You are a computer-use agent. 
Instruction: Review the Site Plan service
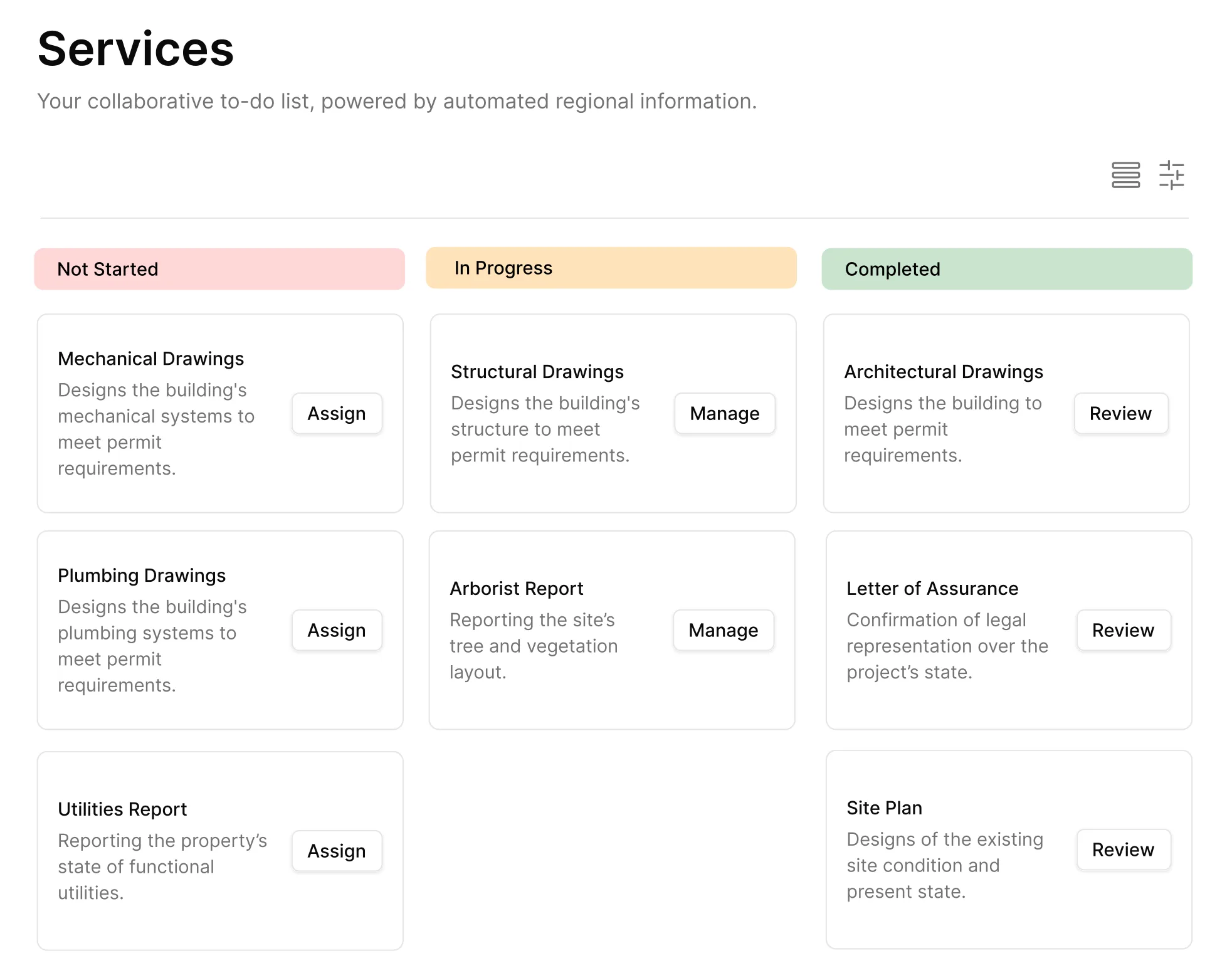(1123, 849)
